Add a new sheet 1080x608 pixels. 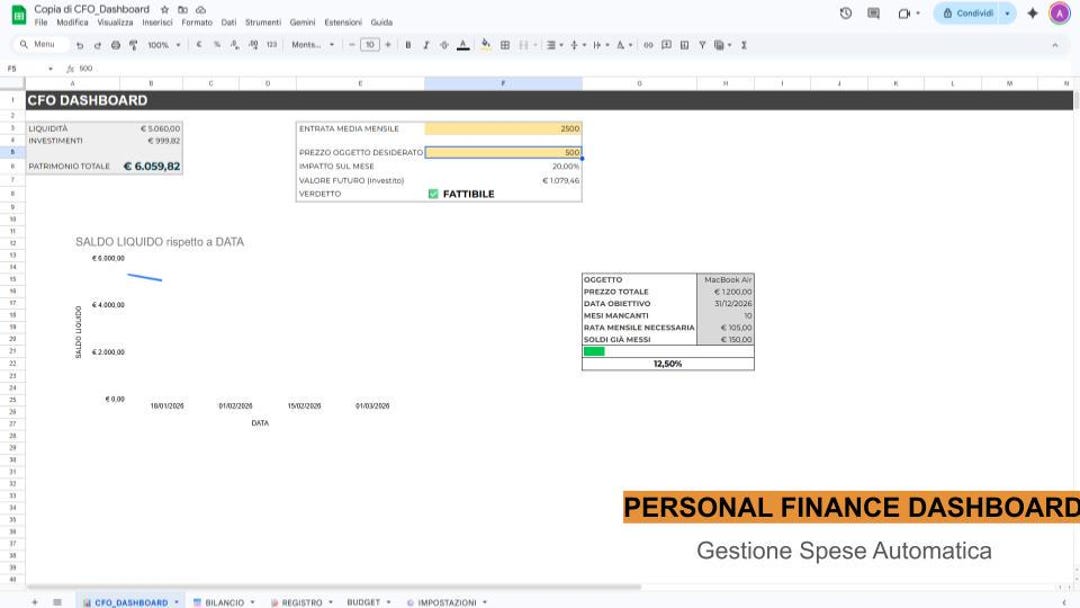[34, 602]
